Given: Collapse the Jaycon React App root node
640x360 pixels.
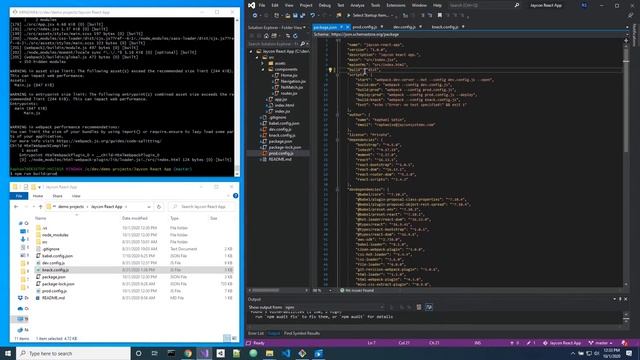Looking at the screenshot, I should [x=251, y=51].
